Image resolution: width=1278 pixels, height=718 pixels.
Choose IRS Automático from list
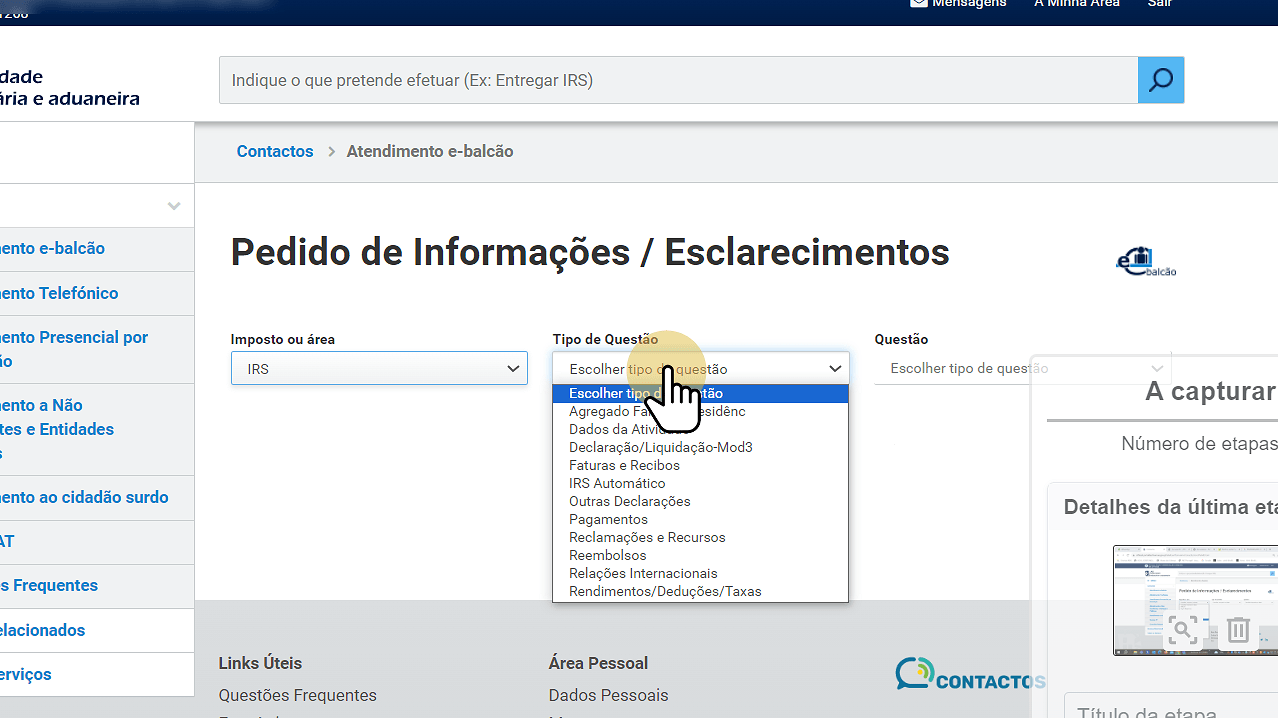click(617, 483)
